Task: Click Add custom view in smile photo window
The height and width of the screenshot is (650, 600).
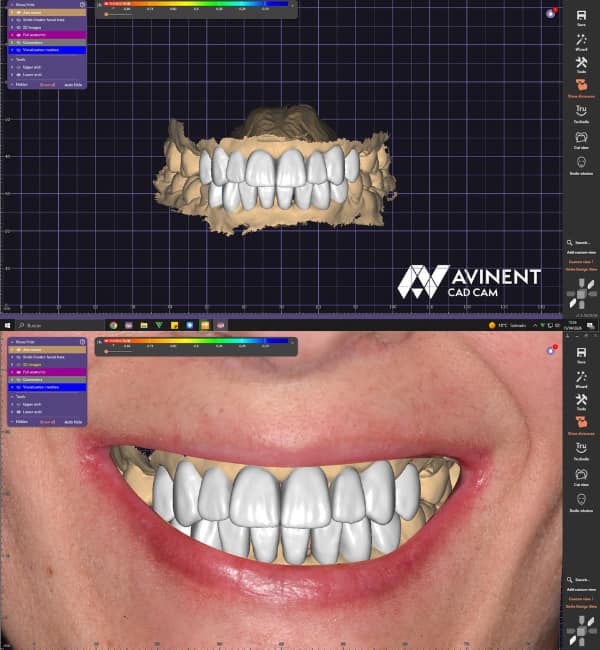Action: pos(581,589)
